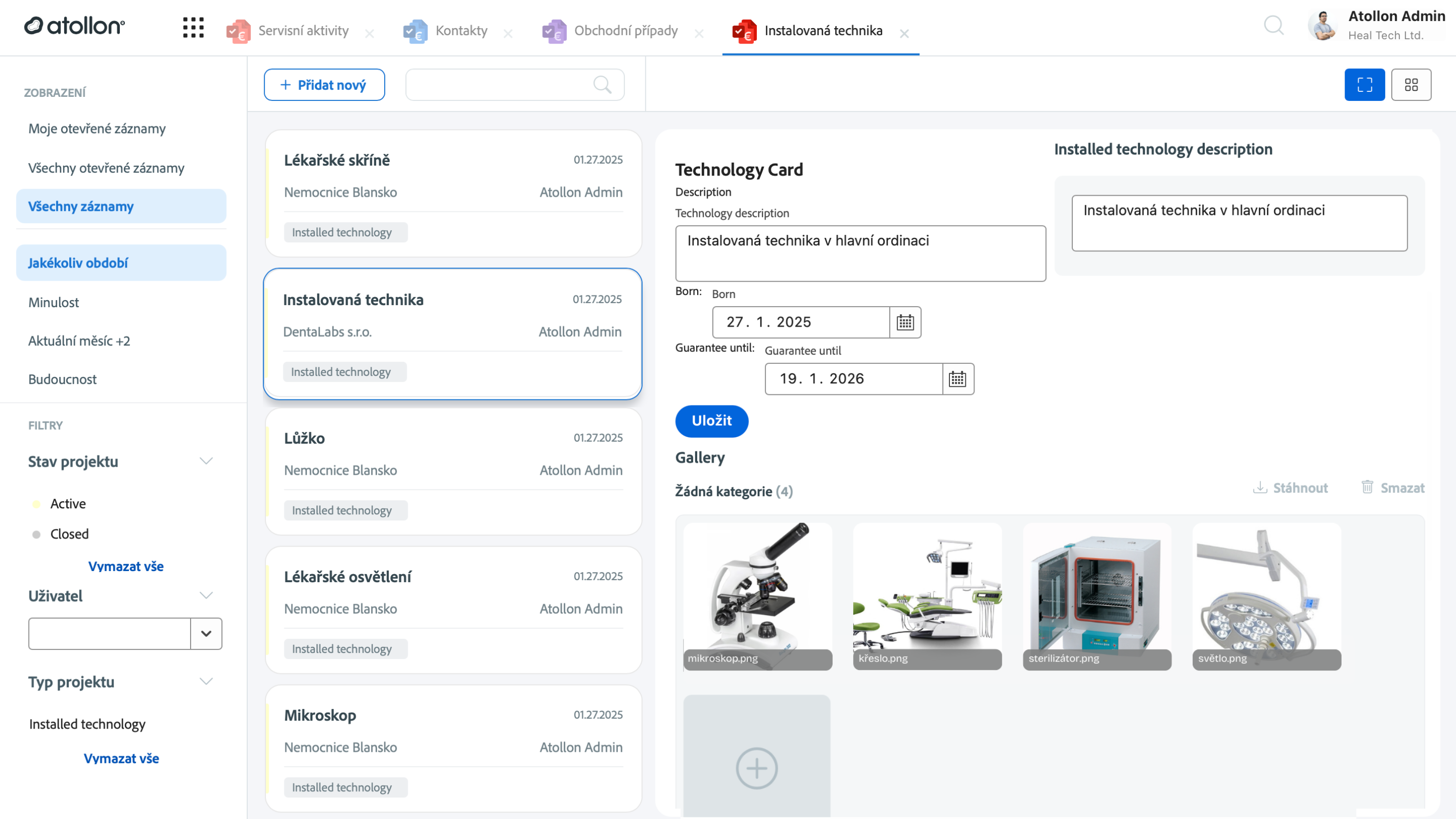This screenshot has height=819, width=1456.
Task: Switch to Obchodní případy tab
Action: [610, 31]
